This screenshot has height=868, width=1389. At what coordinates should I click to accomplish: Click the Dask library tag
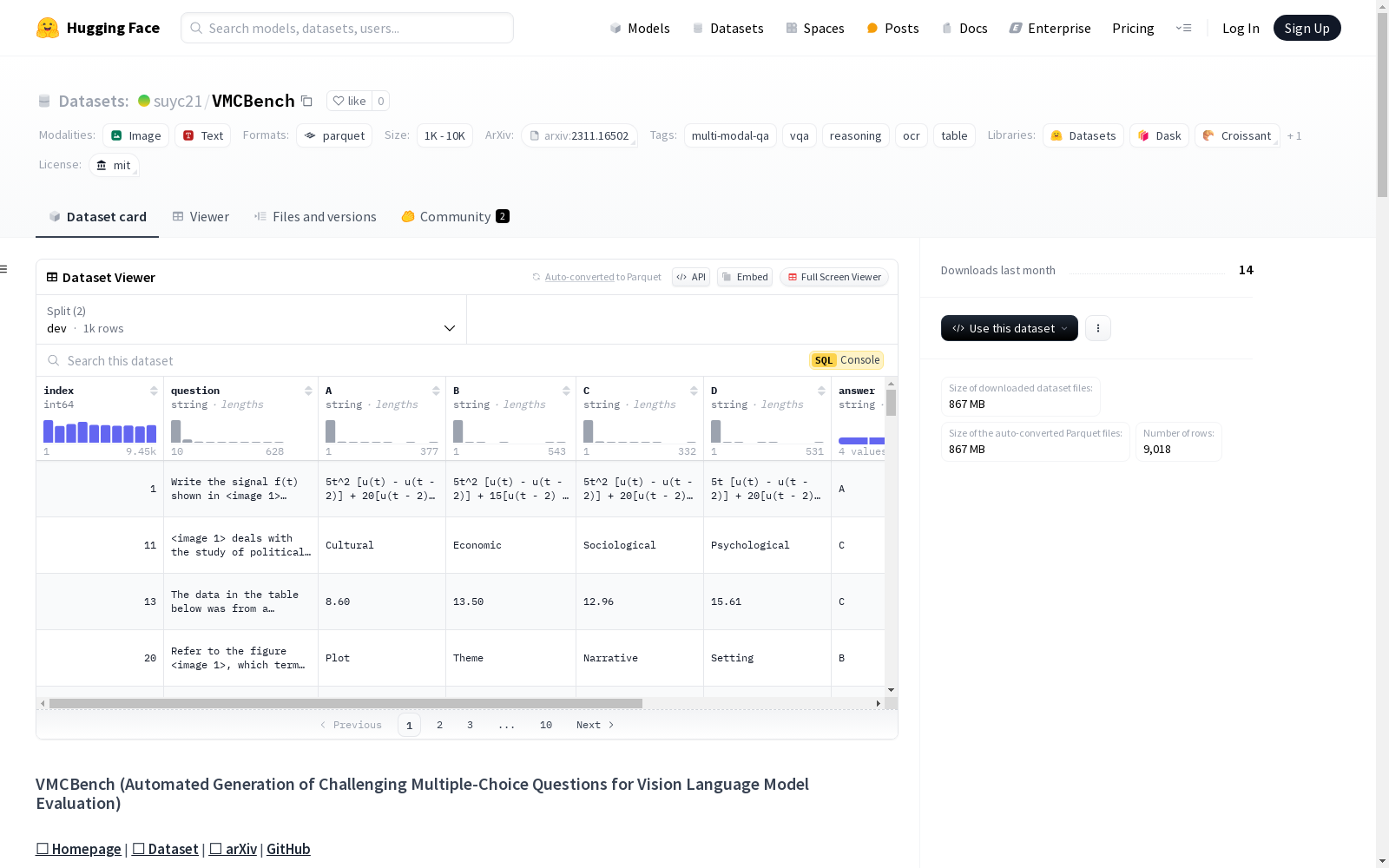(x=1159, y=135)
